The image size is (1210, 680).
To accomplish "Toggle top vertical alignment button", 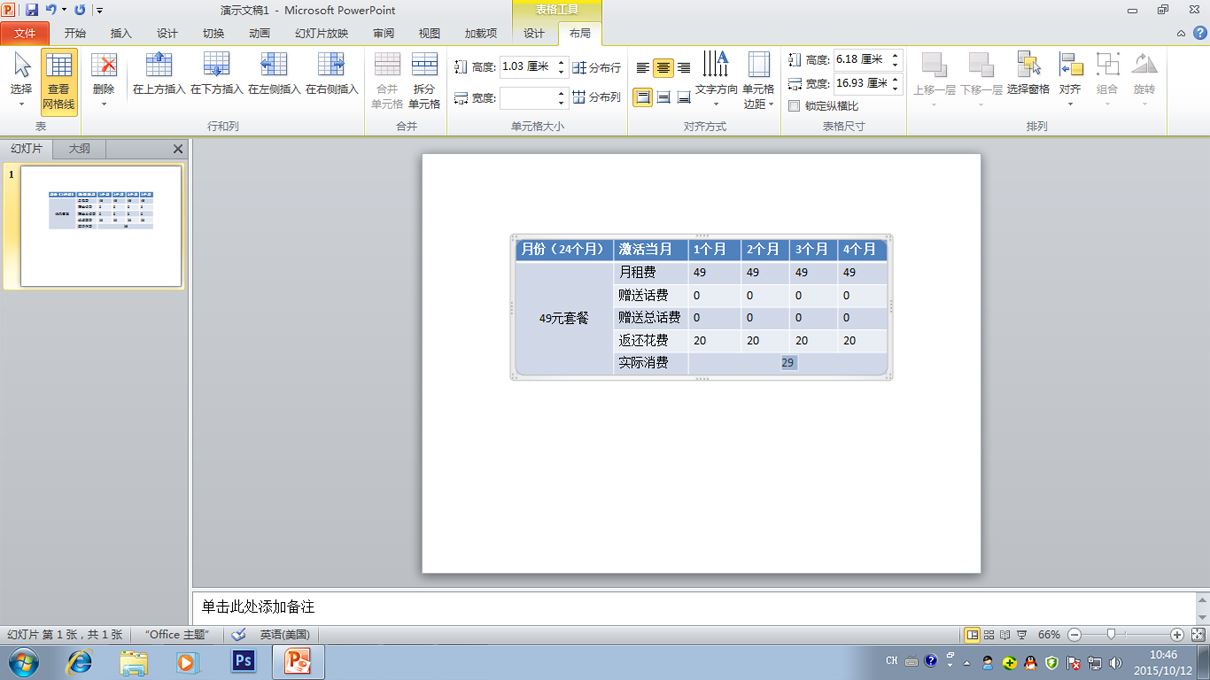I will tap(643, 97).
